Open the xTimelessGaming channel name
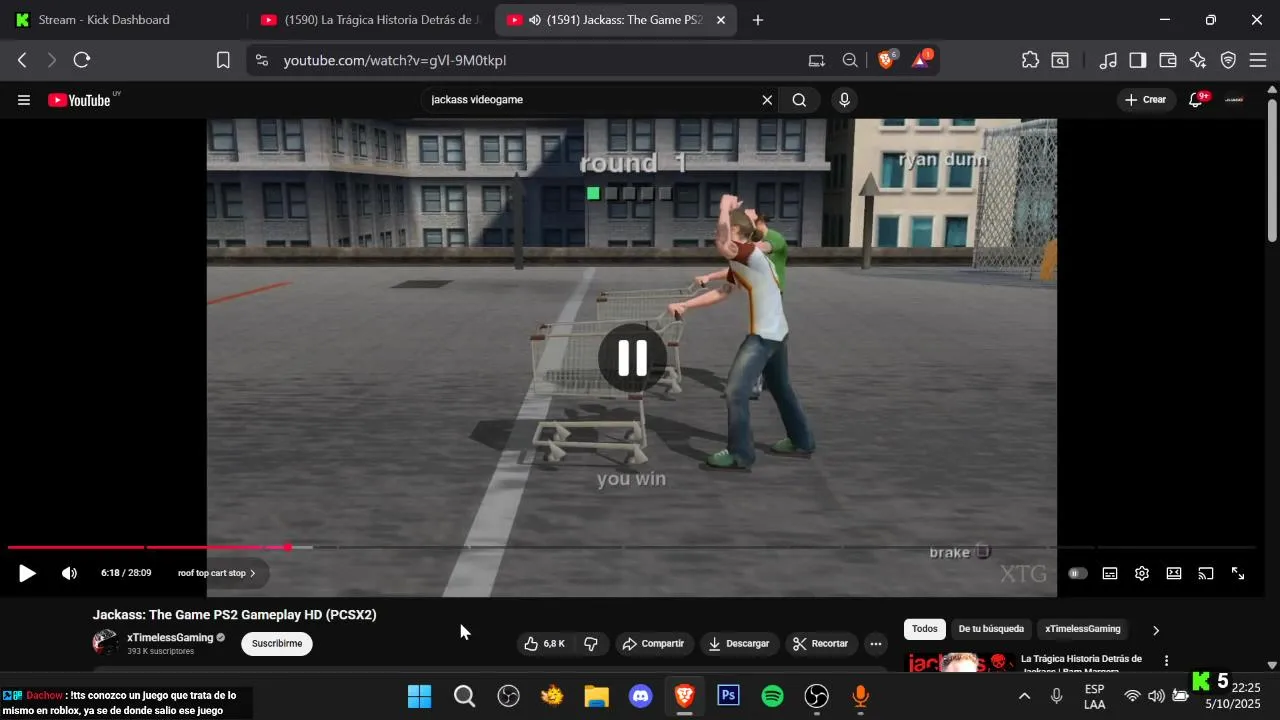Screen dimensions: 1280x720 tap(170, 638)
